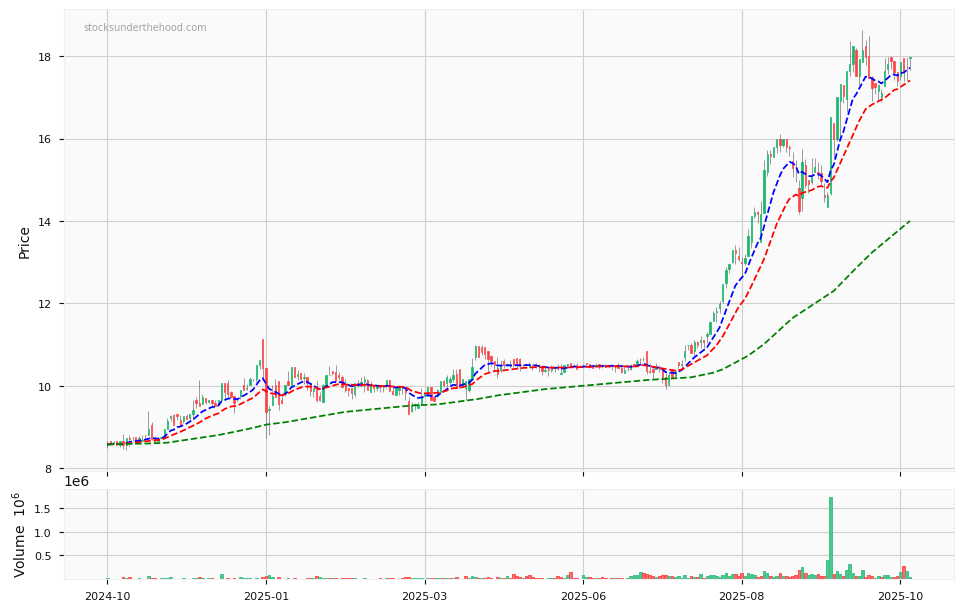963x611 pixels.
Task: Click the stocksunderthehood.com watermark text
Action: 145,28
